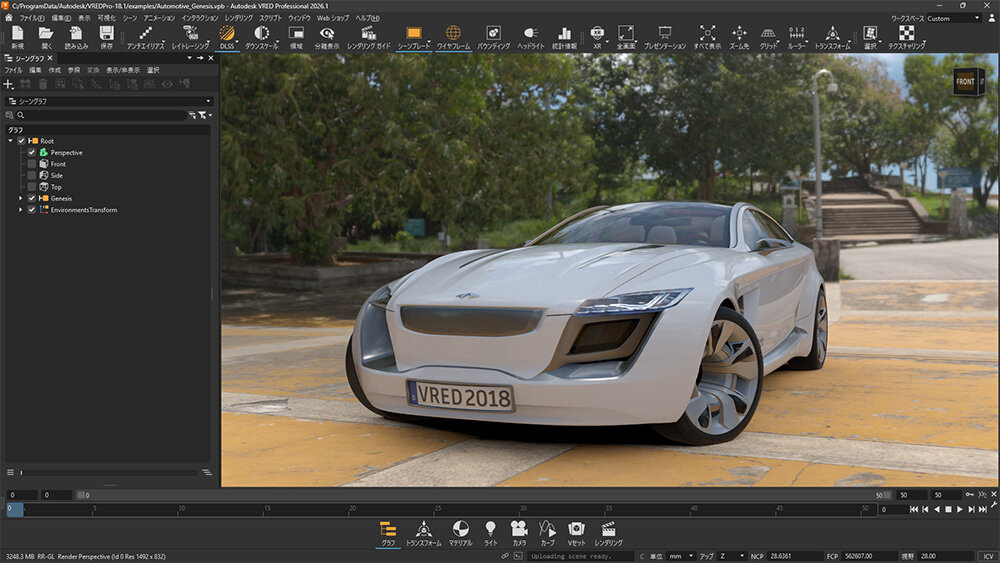Open the mm unit dropdown
Viewport: 1000px width, 563px height.
(680, 556)
